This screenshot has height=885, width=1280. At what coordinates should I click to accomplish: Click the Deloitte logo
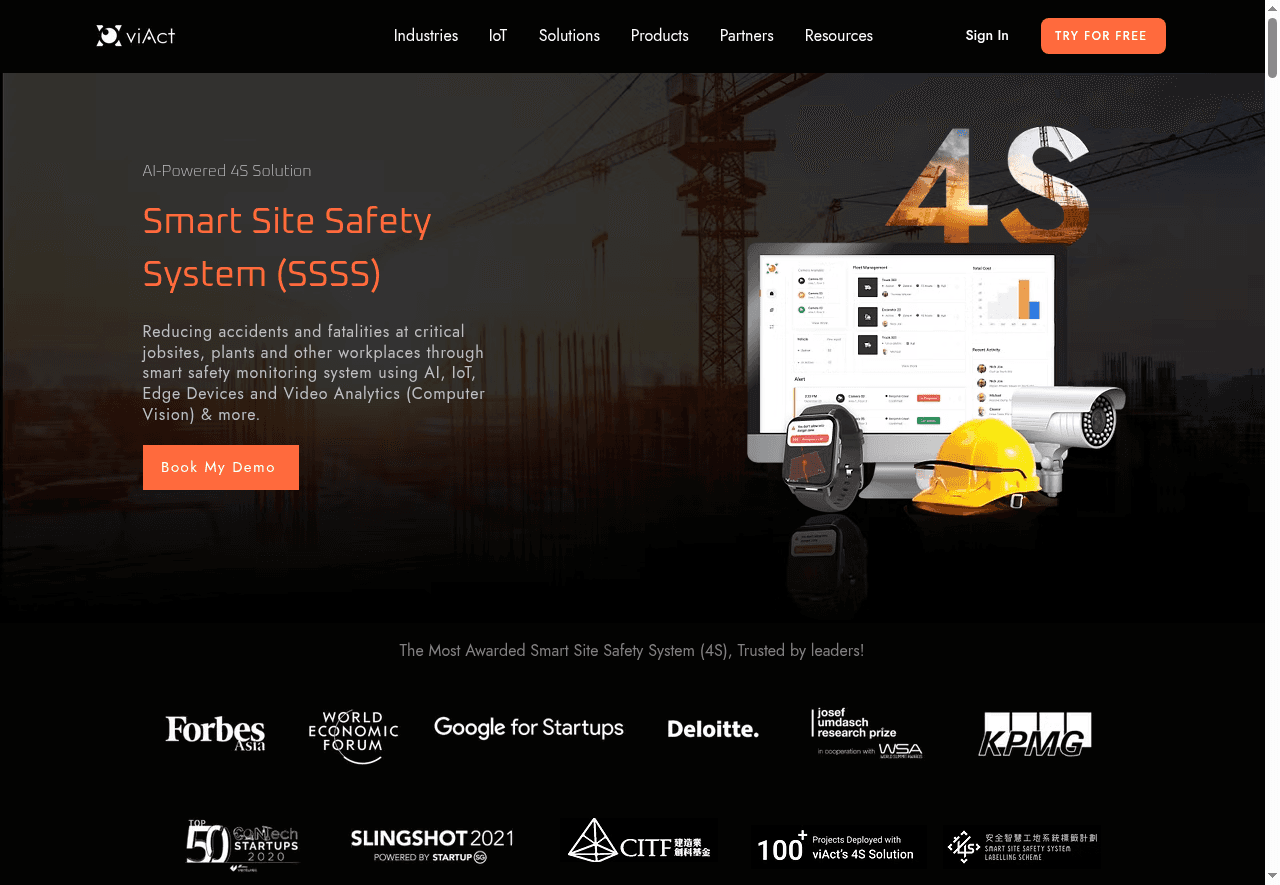pyautogui.click(x=713, y=729)
